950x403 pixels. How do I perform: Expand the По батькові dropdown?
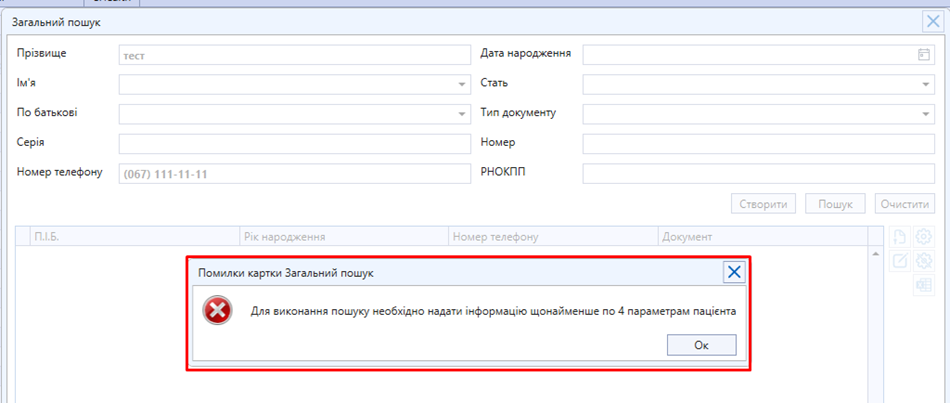[x=462, y=114]
